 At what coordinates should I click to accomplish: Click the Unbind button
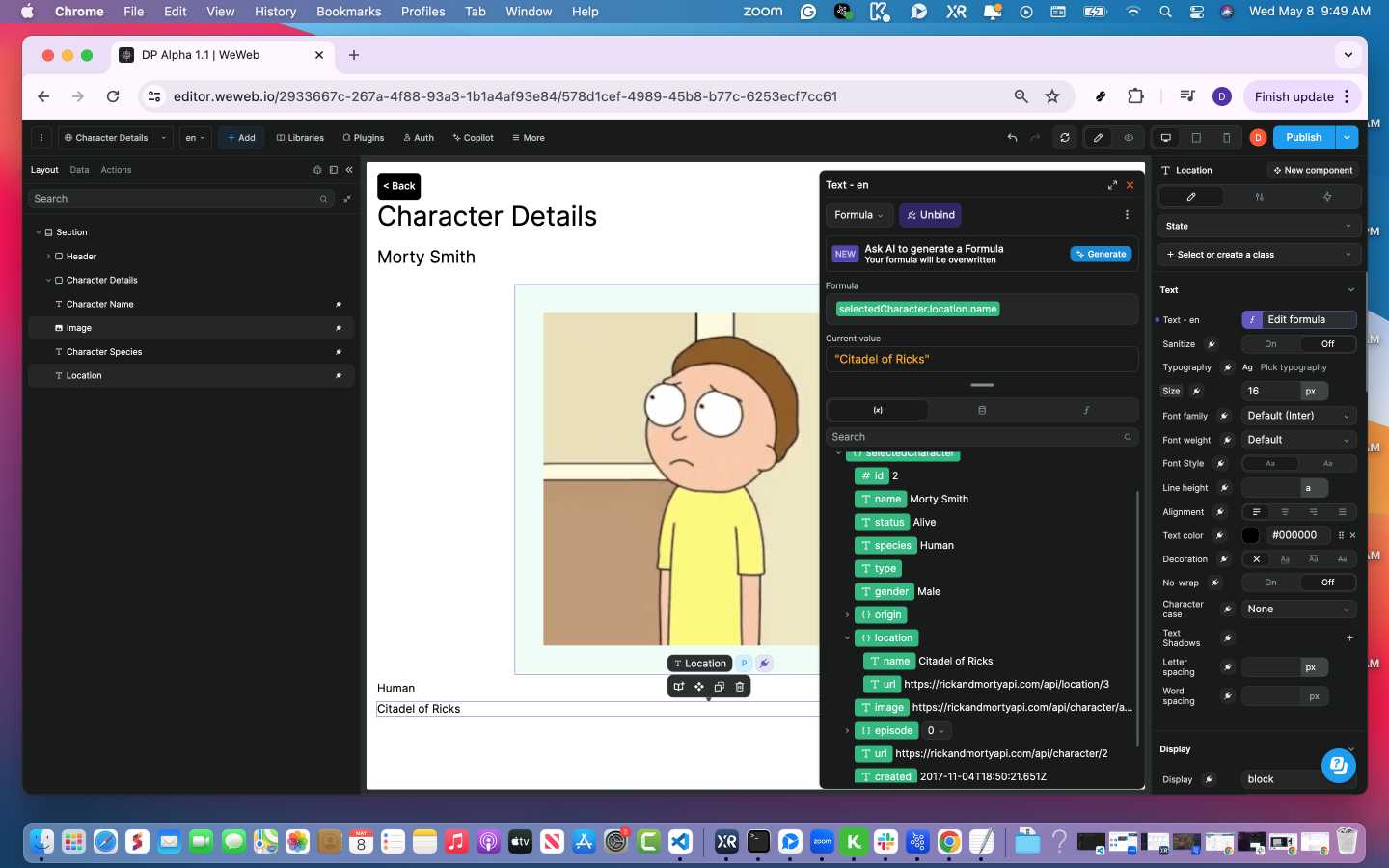pyautogui.click(x=931, y=215)
